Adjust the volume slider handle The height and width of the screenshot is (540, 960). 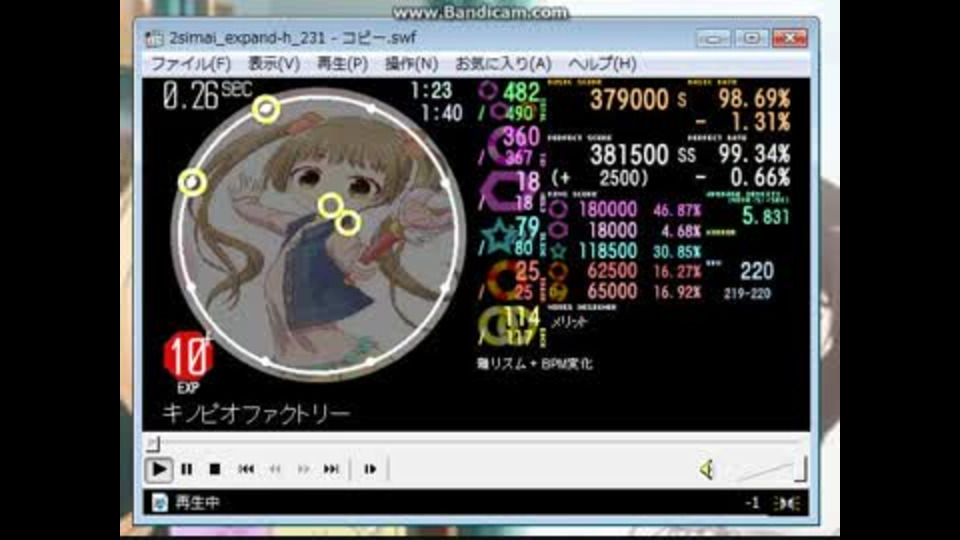pos(800,469)
